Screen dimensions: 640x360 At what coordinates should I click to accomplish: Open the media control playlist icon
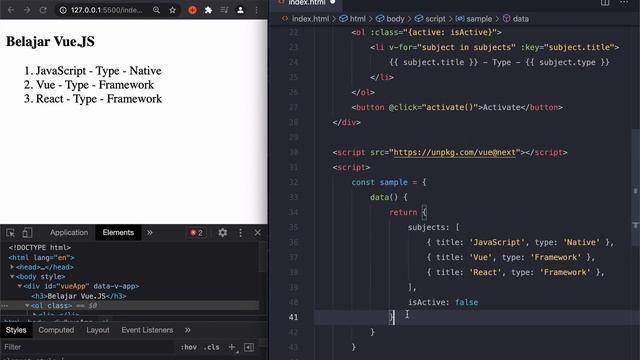pyautogui.click(x=224, y=10)
